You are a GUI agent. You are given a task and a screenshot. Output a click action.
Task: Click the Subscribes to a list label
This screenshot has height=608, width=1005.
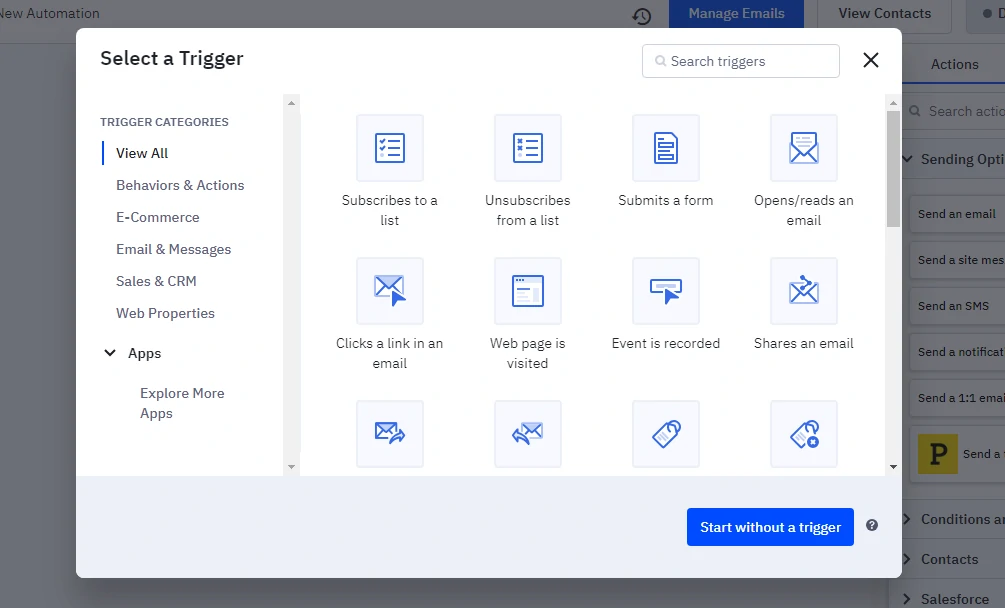pos(390,210)
